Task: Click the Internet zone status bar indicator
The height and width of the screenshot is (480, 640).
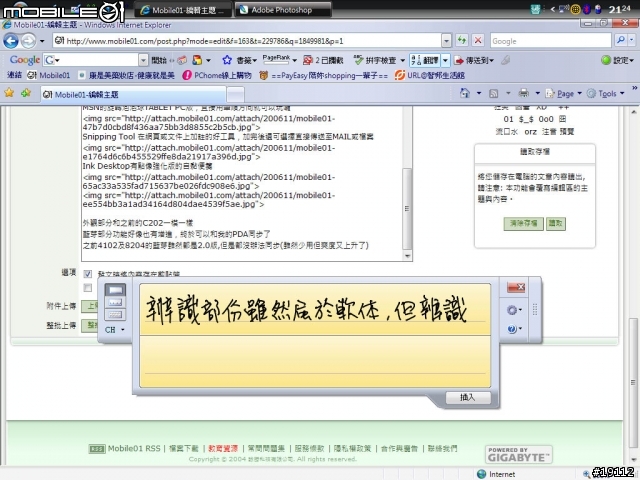Action: (x=496, y=474)
